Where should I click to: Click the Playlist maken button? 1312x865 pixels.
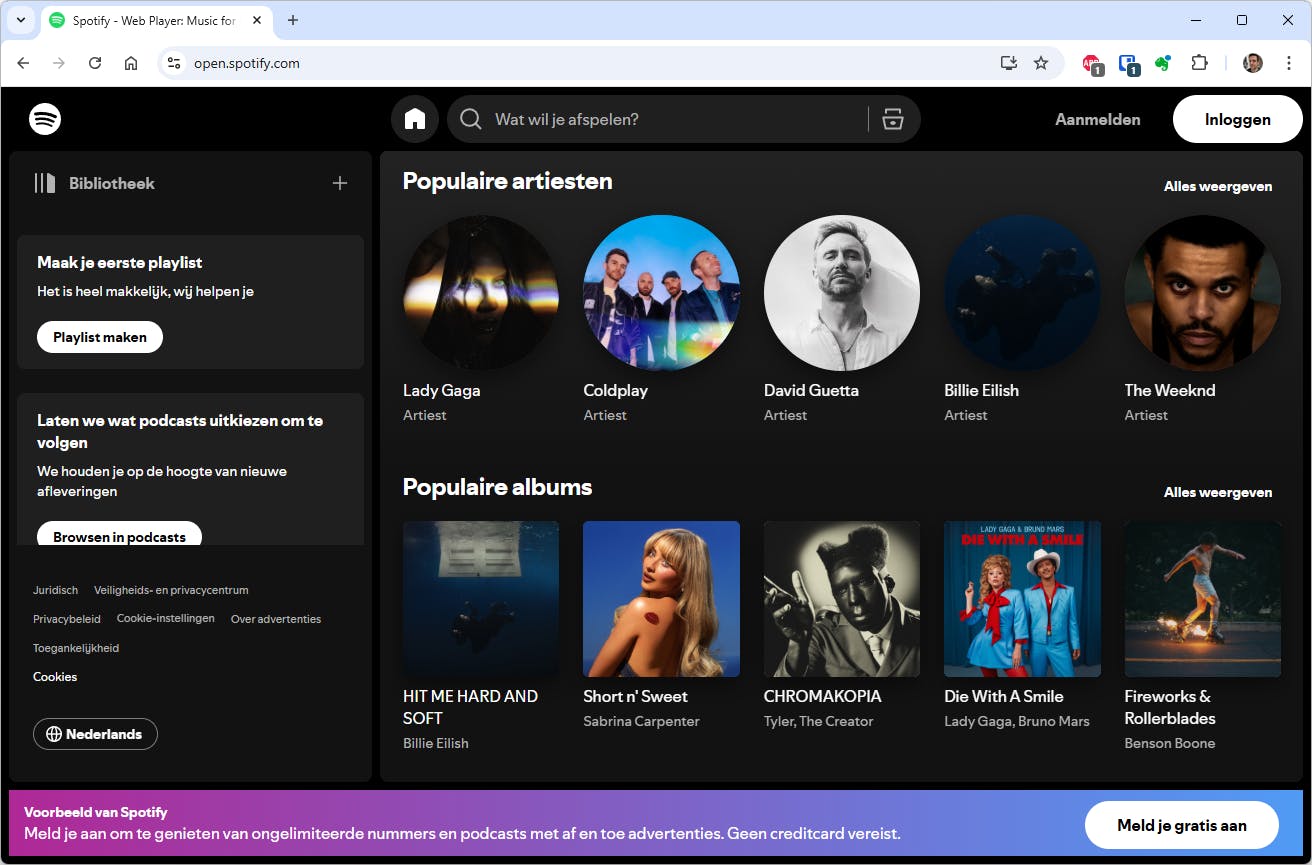[x=100, y=337]
